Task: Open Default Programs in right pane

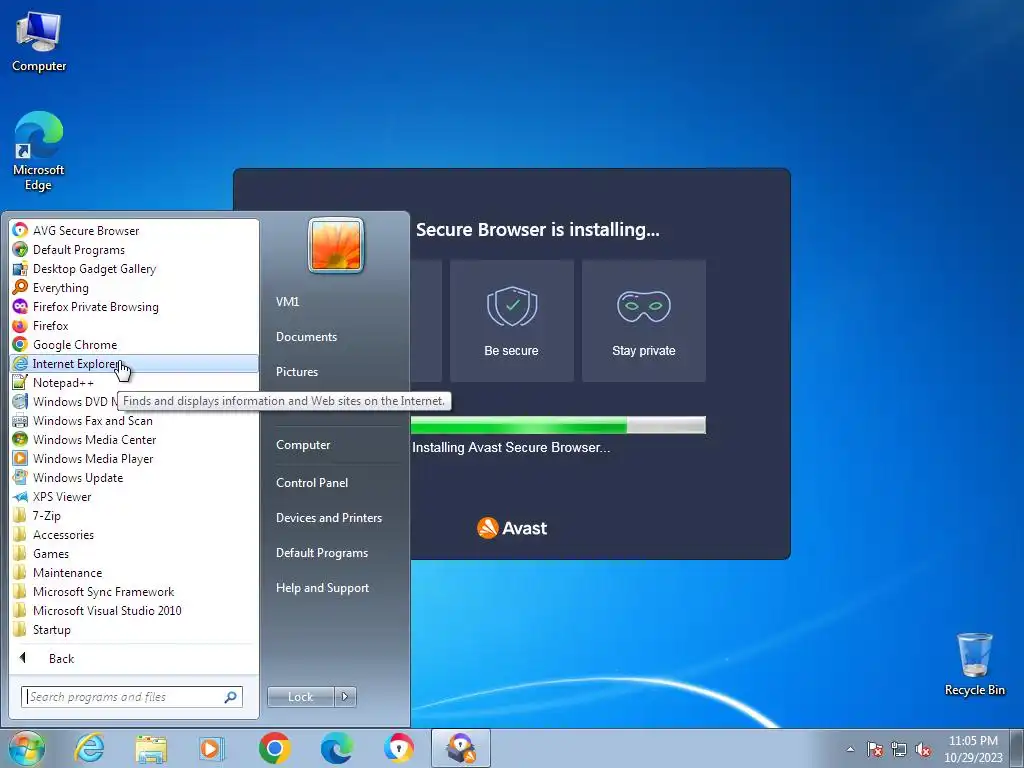Action: (x=321, y=552)
